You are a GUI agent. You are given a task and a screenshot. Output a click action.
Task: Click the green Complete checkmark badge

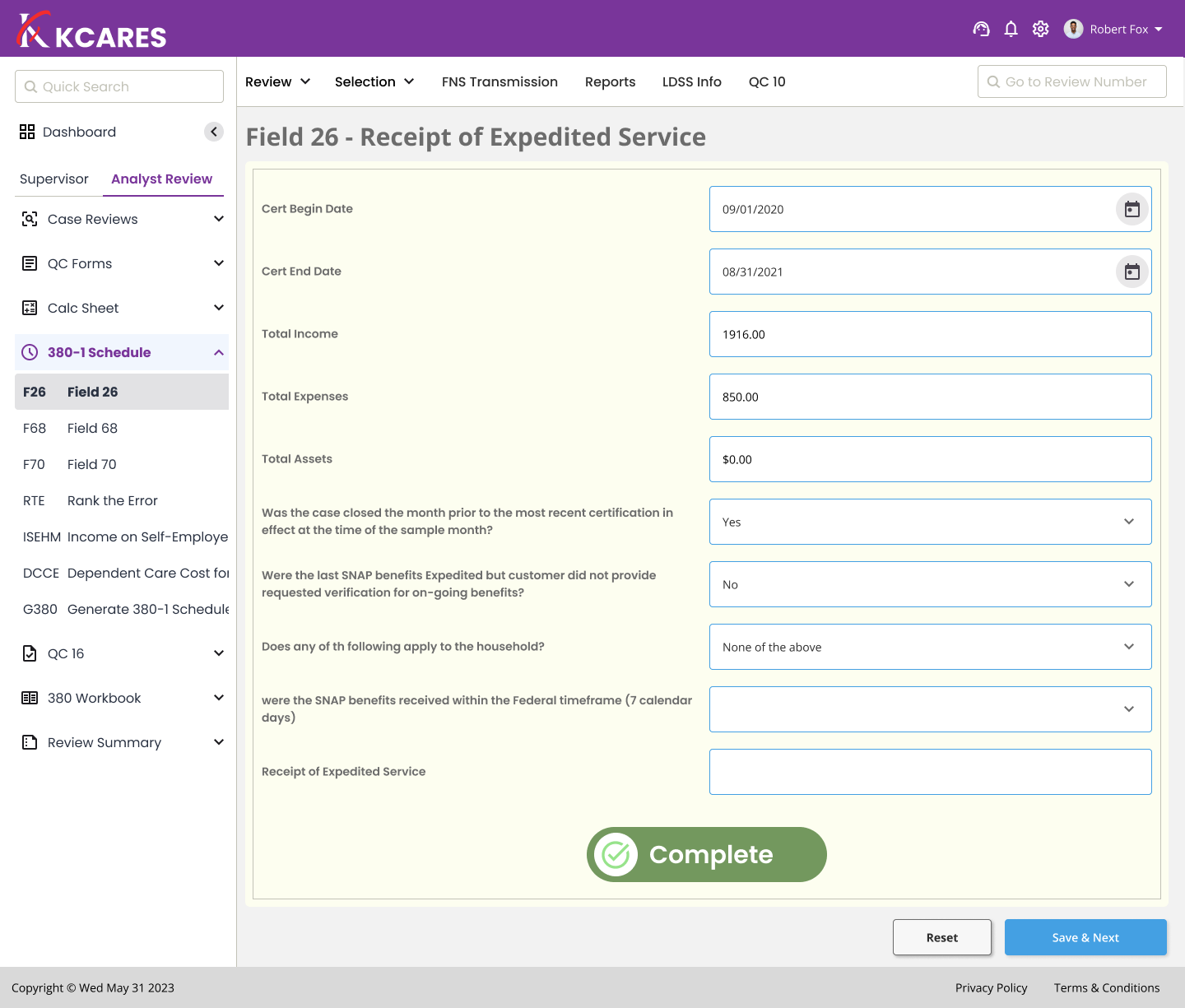coord(706,854)
